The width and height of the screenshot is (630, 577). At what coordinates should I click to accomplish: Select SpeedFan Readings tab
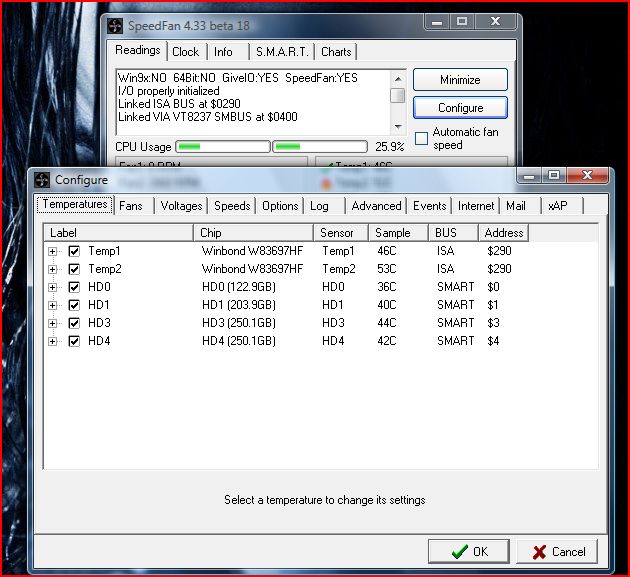pyautogui.click(x=137, y=51)
